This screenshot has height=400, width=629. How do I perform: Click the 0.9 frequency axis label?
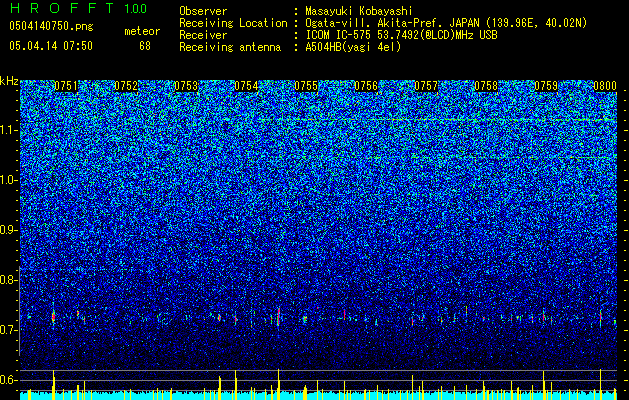8,230
